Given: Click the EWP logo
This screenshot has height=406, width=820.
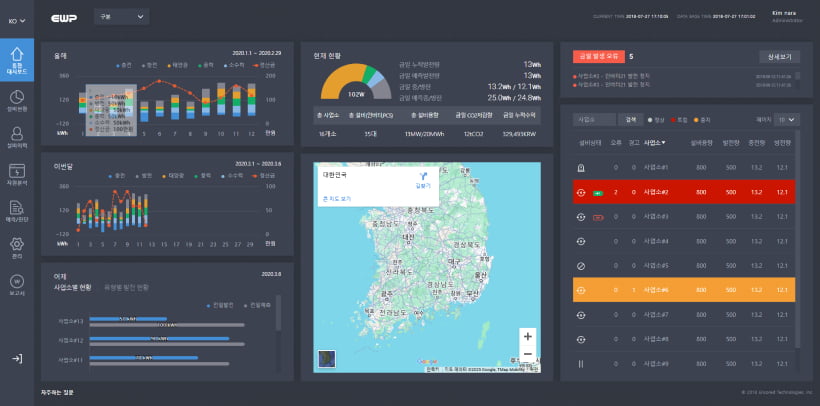Looking at the screenshot, I should (64, 18).
